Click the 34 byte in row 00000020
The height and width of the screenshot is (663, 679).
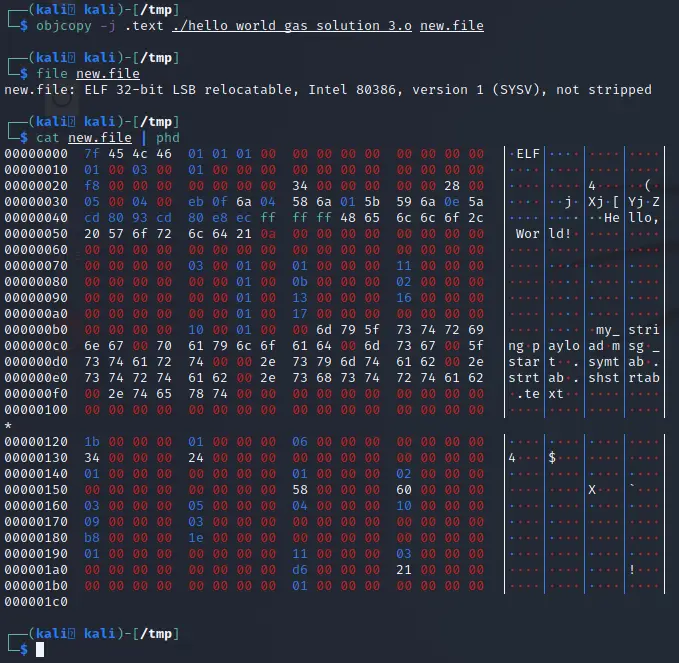[300, 186]
